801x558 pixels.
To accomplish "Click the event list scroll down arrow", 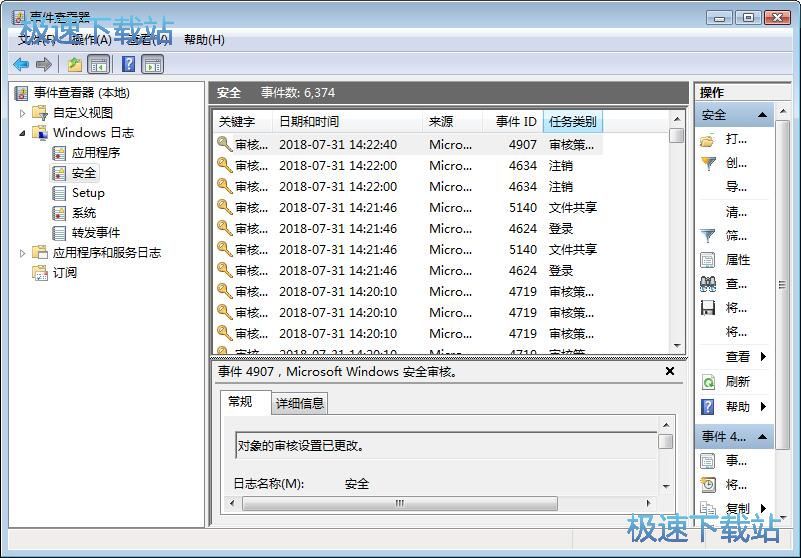I will [x=677, y=346].
